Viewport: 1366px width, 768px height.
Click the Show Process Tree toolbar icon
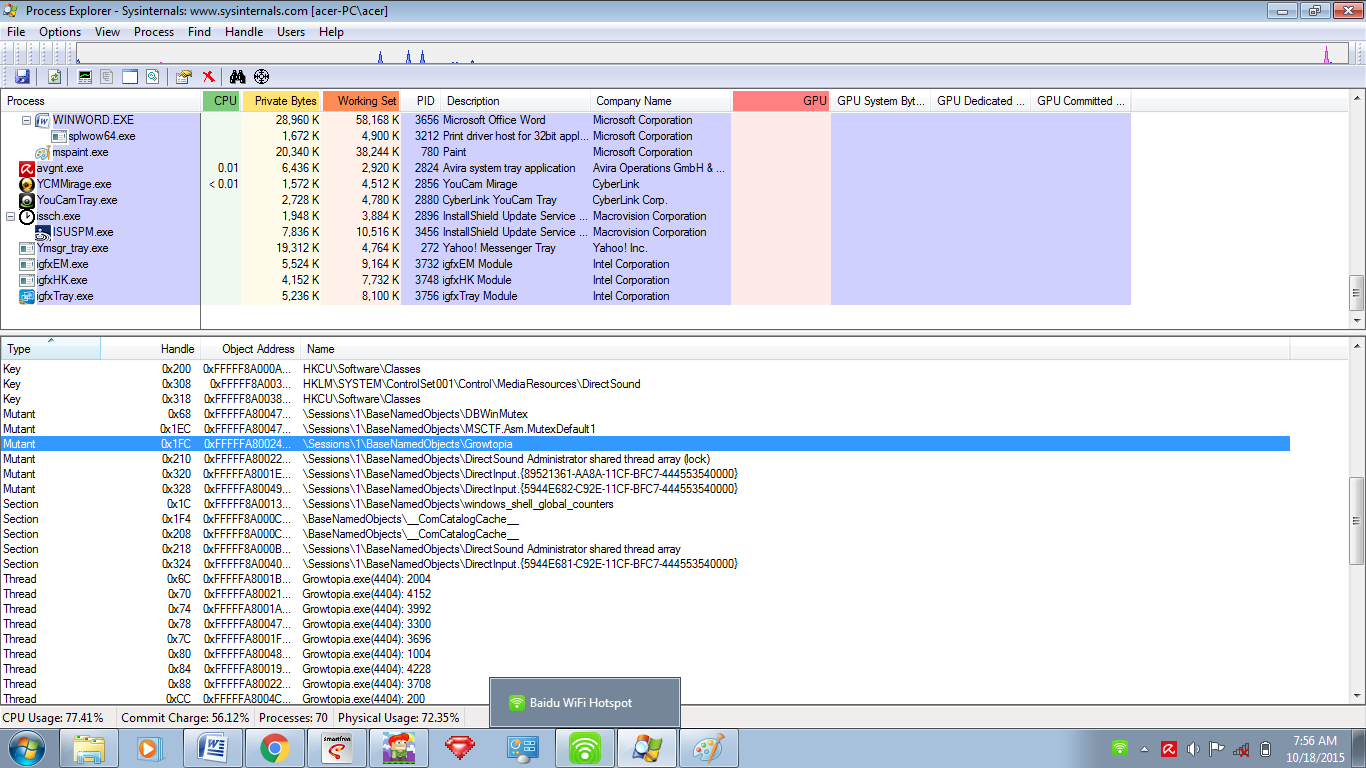point(107,76)
